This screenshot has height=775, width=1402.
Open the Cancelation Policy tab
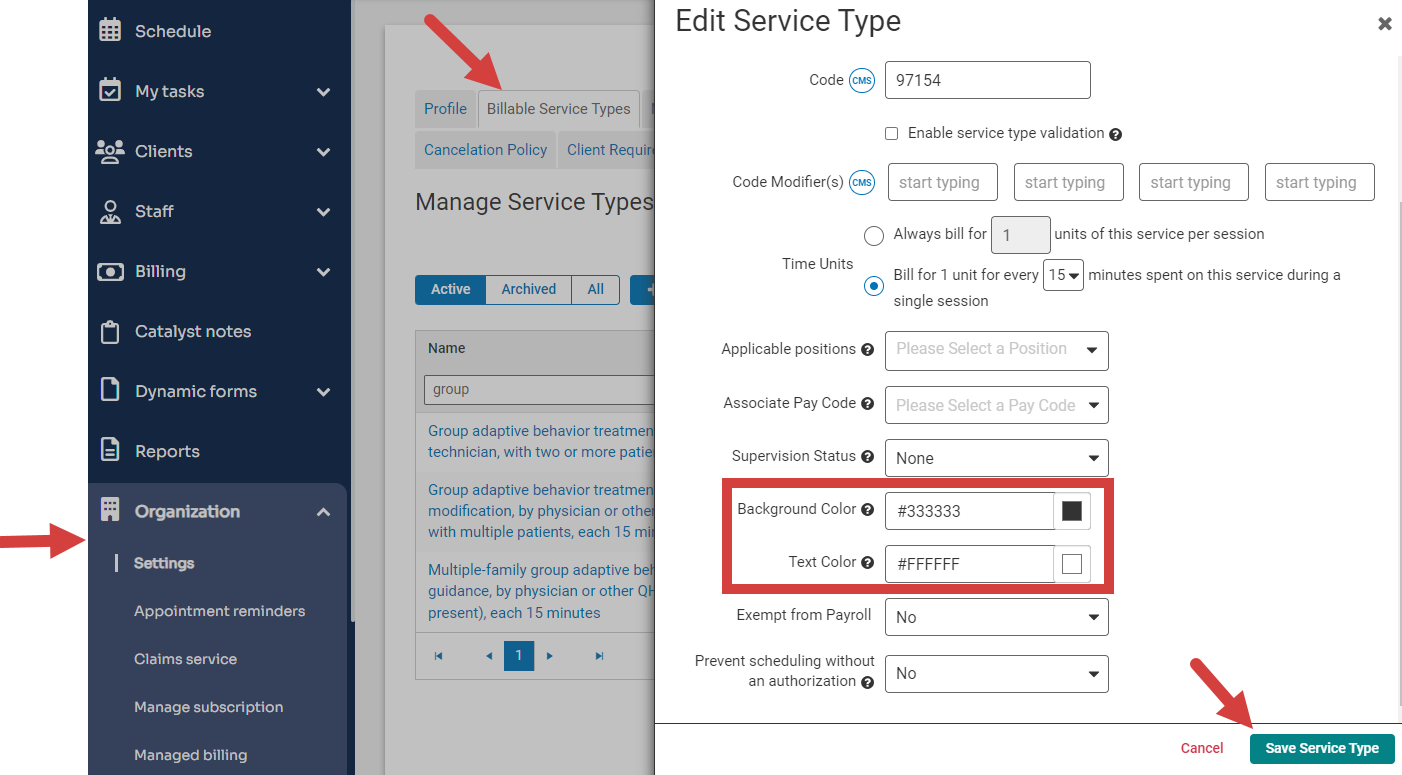(485, 149)
